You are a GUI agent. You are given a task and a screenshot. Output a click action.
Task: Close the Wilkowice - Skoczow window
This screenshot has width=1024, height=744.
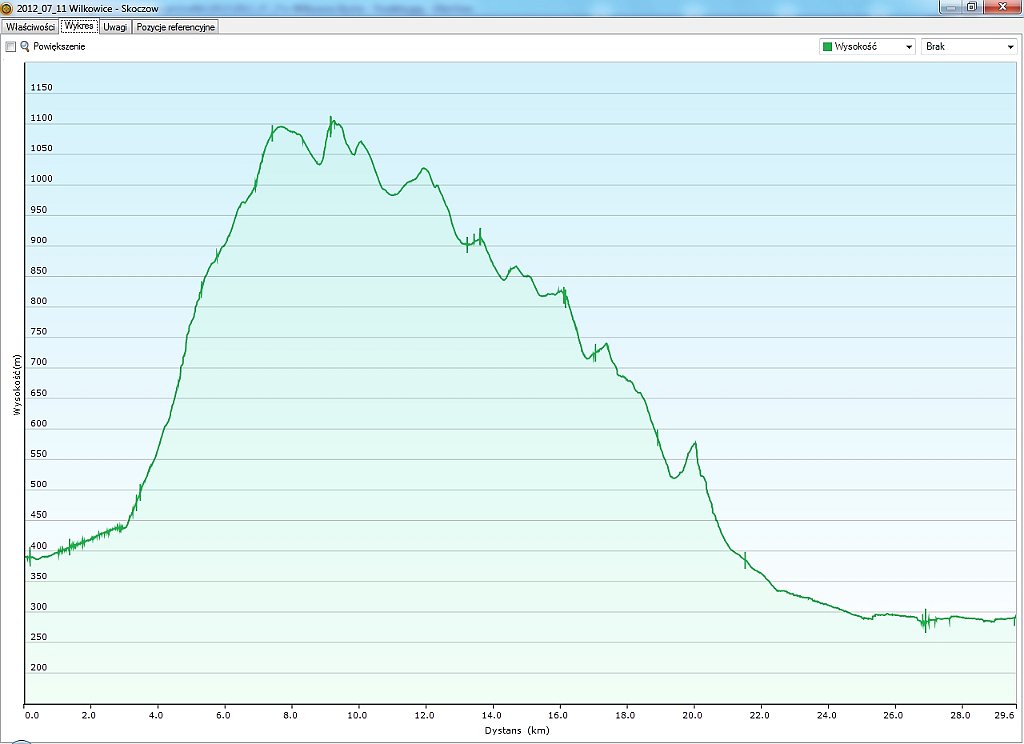pyautogui.click(x=1001, y=7)
